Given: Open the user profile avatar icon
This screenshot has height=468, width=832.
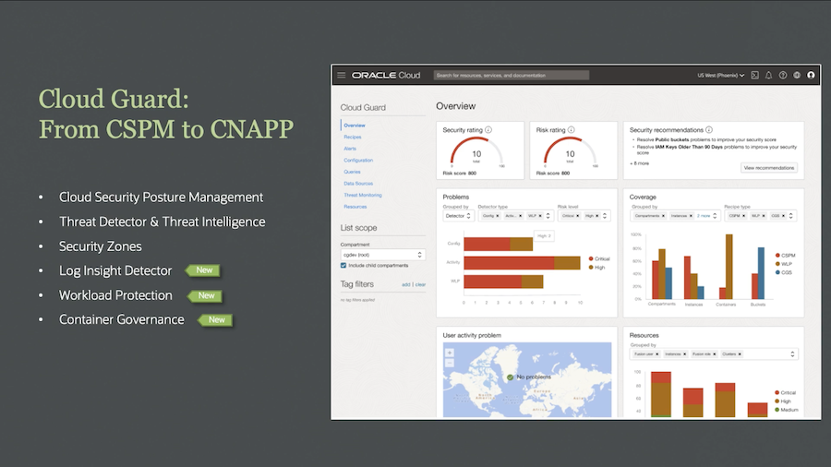Looking at the screenshot, I should (x=811, y=75).
